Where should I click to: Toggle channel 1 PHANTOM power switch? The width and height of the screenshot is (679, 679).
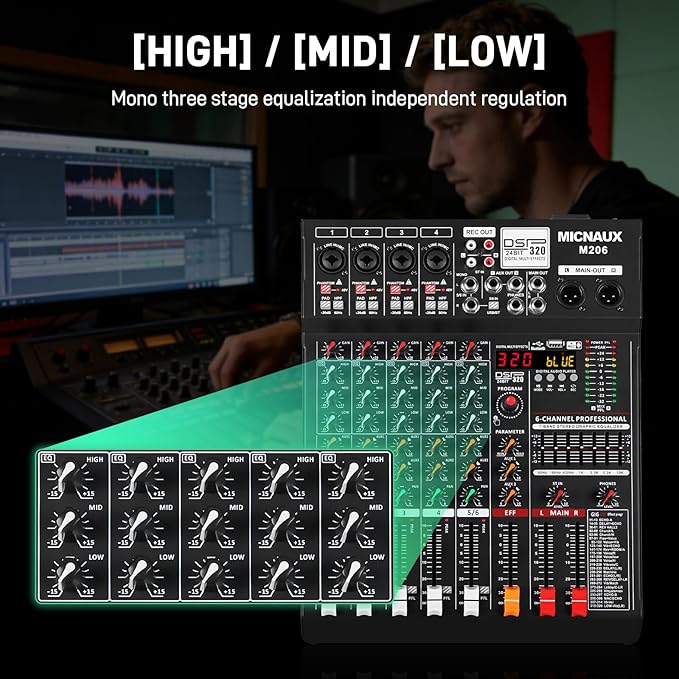click(x=326, y=289)
